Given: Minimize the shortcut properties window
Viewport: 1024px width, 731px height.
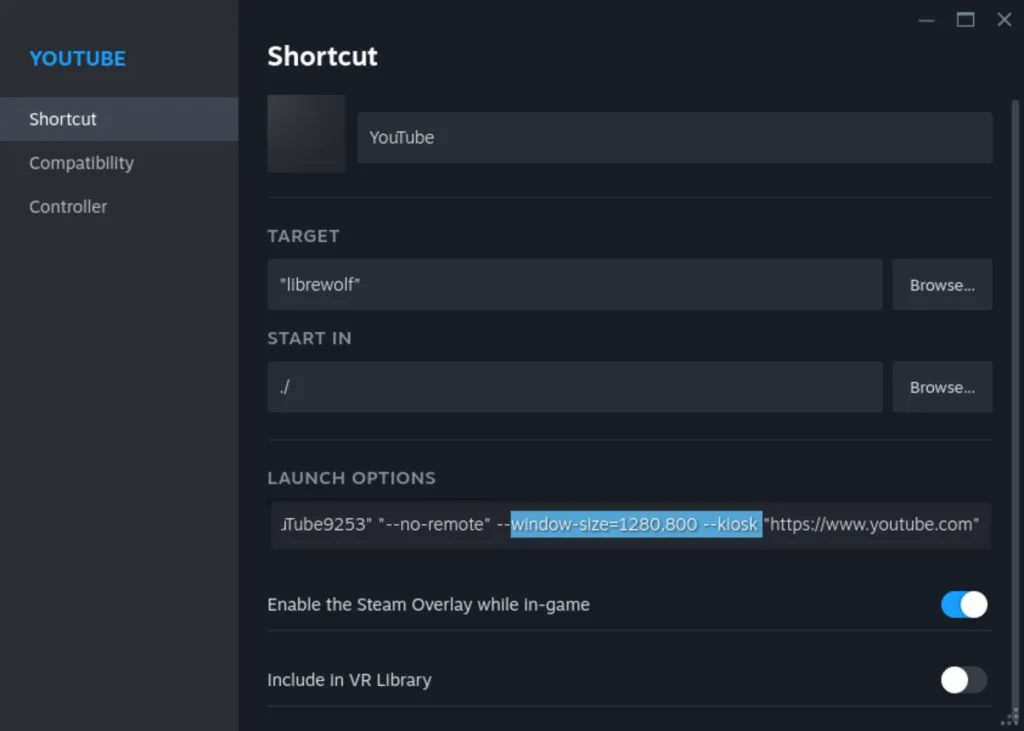Looking at the screenshot, I should [x=927, y=20].
